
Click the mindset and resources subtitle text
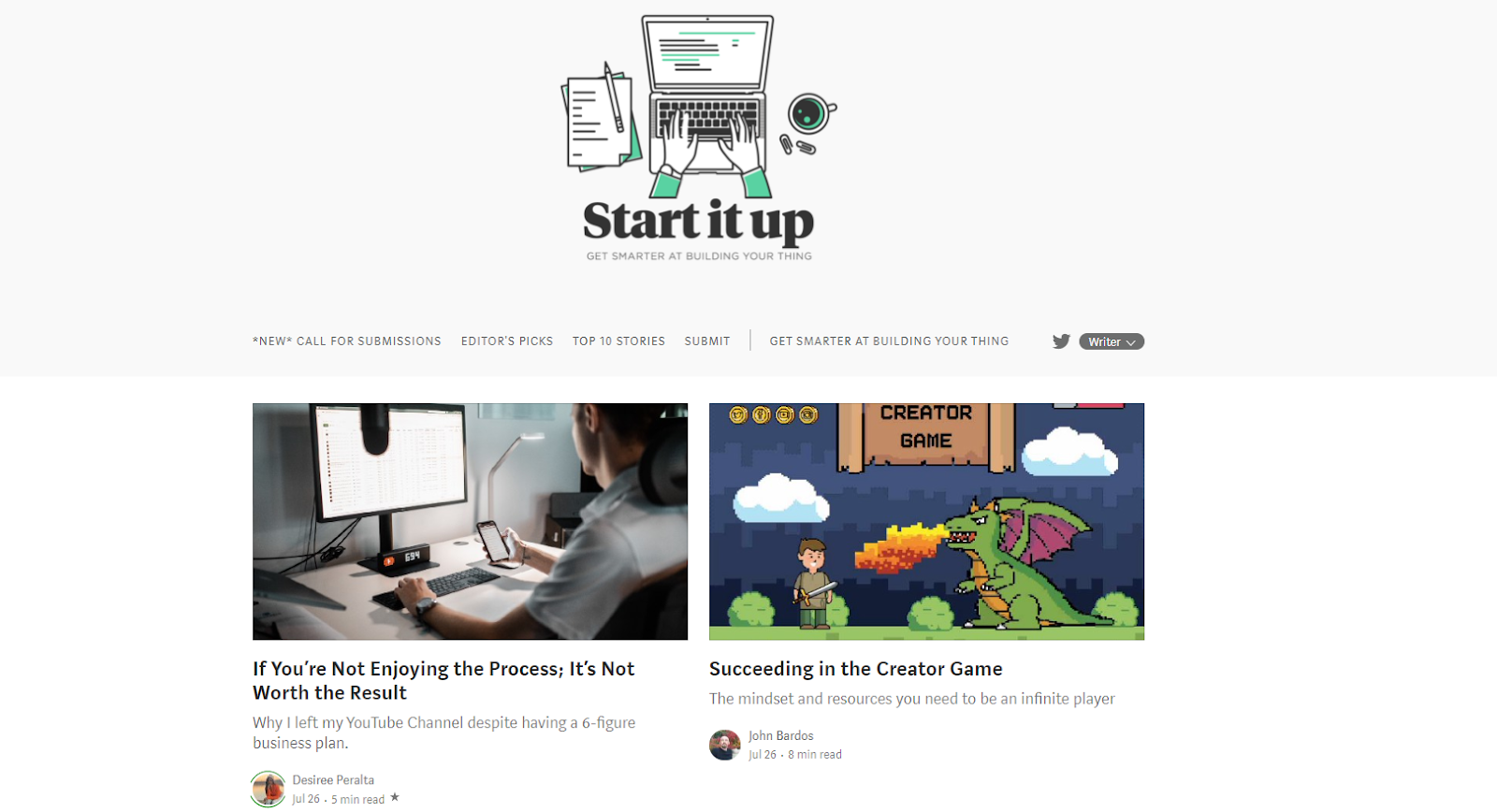912,699
